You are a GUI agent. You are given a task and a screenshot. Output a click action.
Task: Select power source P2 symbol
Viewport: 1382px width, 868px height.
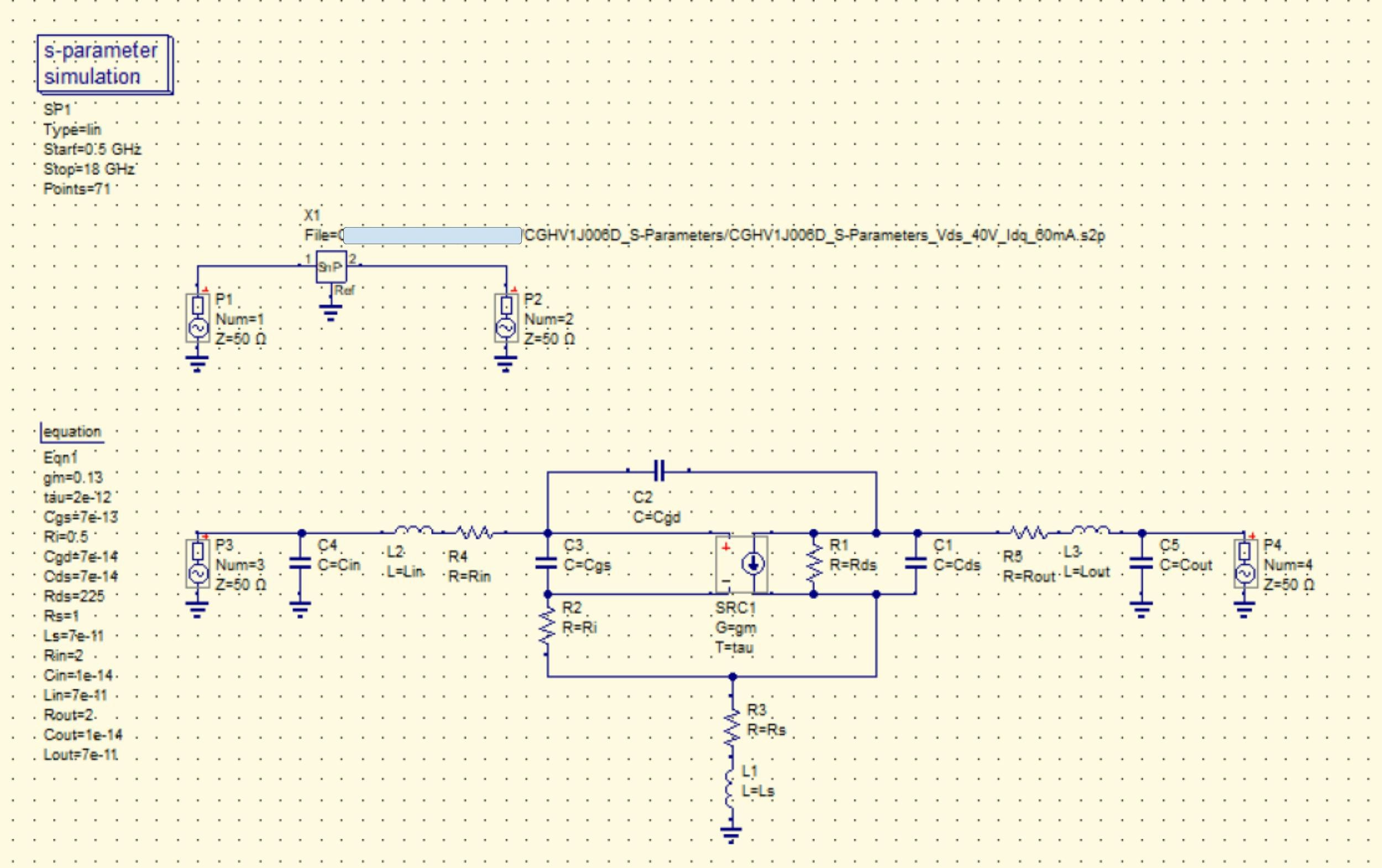506,318
